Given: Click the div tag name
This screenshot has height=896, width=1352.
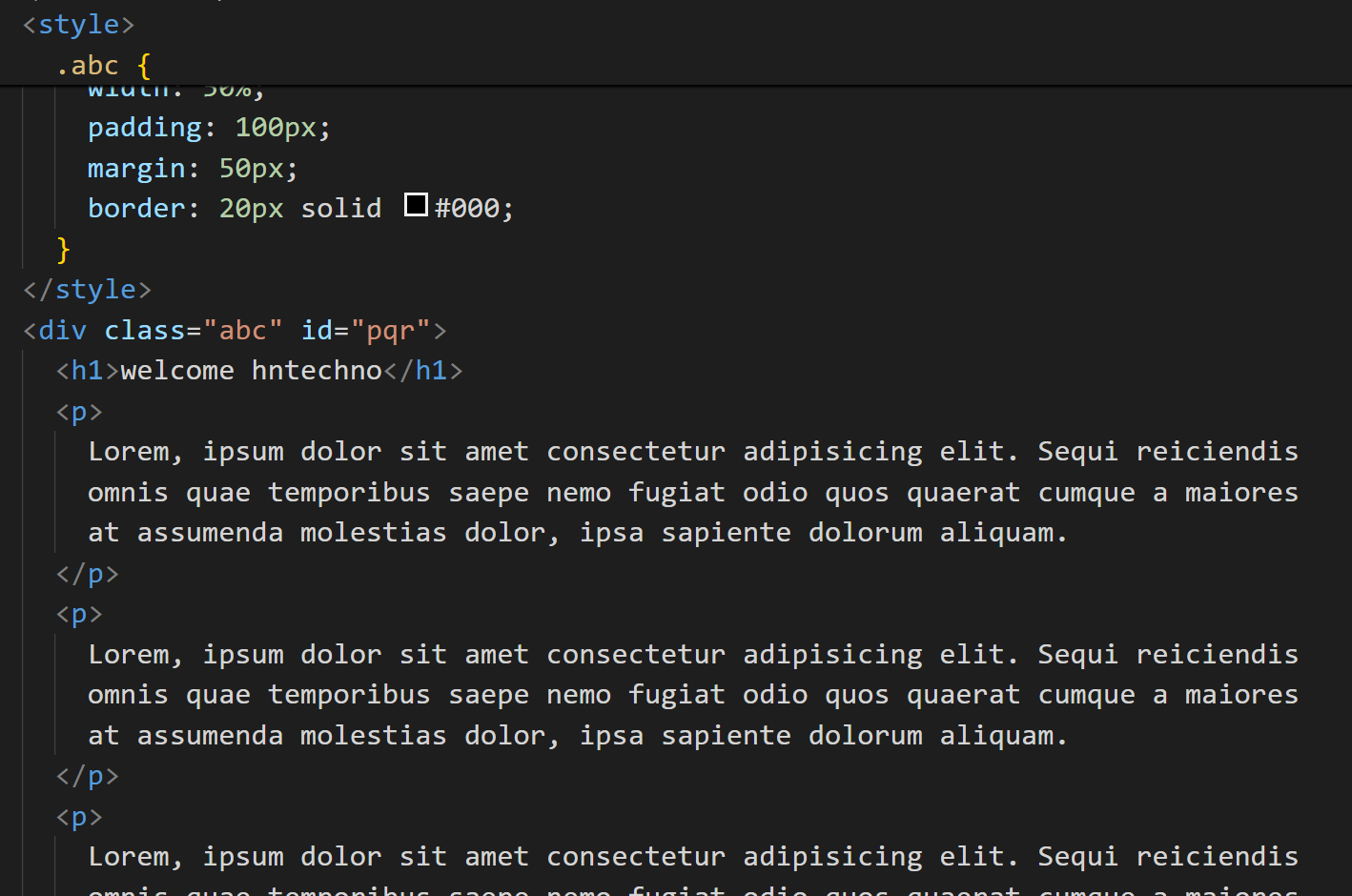Looking at the screenshot, I should (63, 331).
